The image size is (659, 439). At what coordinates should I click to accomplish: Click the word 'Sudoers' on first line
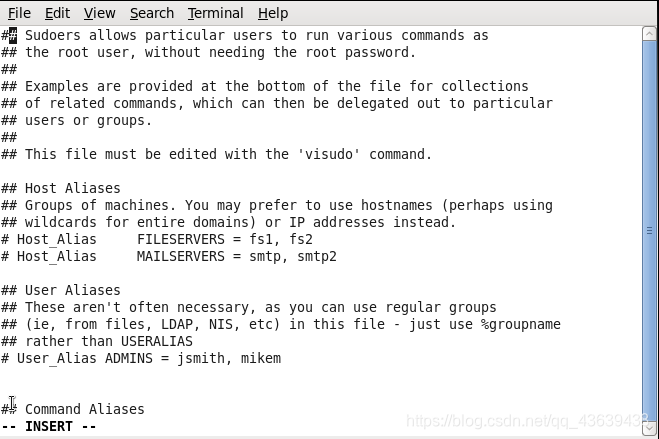pyautogui.click(x=53, y=35)
